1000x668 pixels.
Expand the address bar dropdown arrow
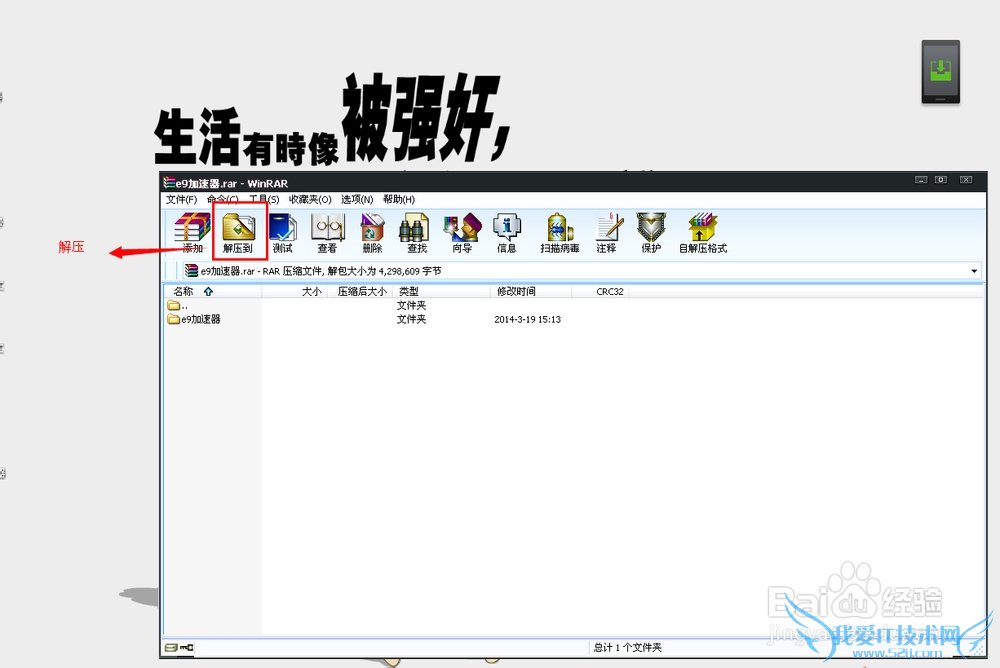click(x=974, y=271)
